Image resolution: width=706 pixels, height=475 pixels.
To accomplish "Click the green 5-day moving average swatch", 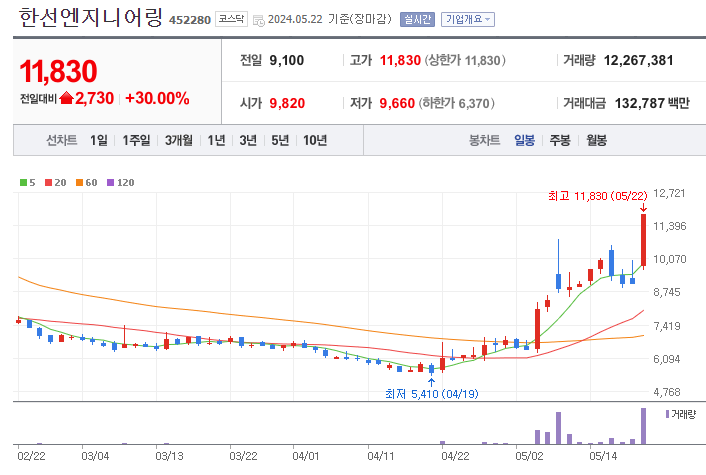I will 23,182.
